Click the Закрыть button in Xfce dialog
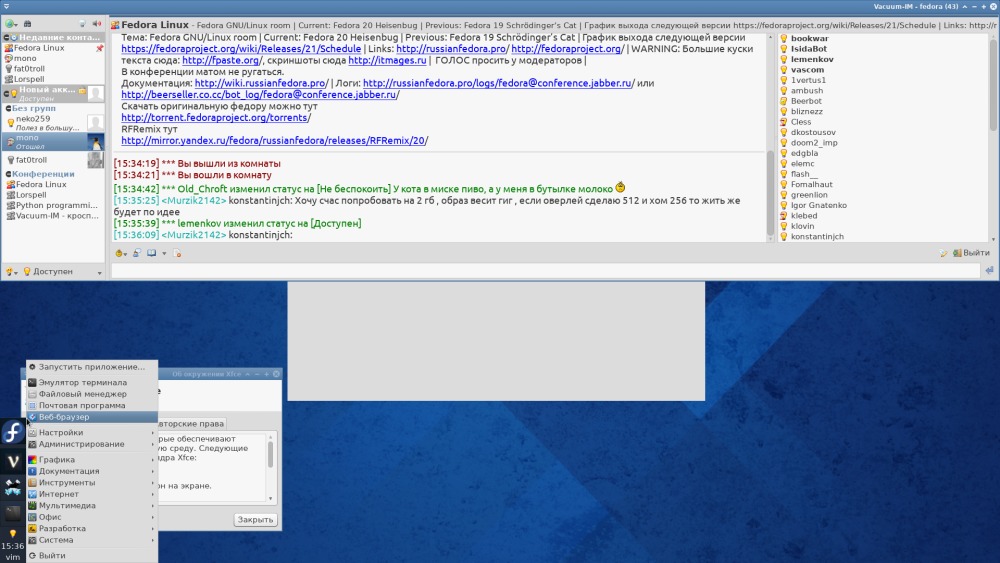The width and height of the screenshot is (1000, 563). [x=255, y=520]
